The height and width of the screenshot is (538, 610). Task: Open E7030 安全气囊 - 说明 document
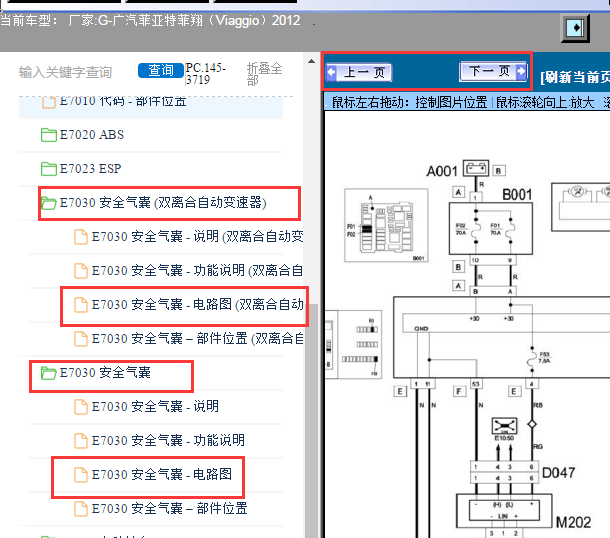point(147,407)
